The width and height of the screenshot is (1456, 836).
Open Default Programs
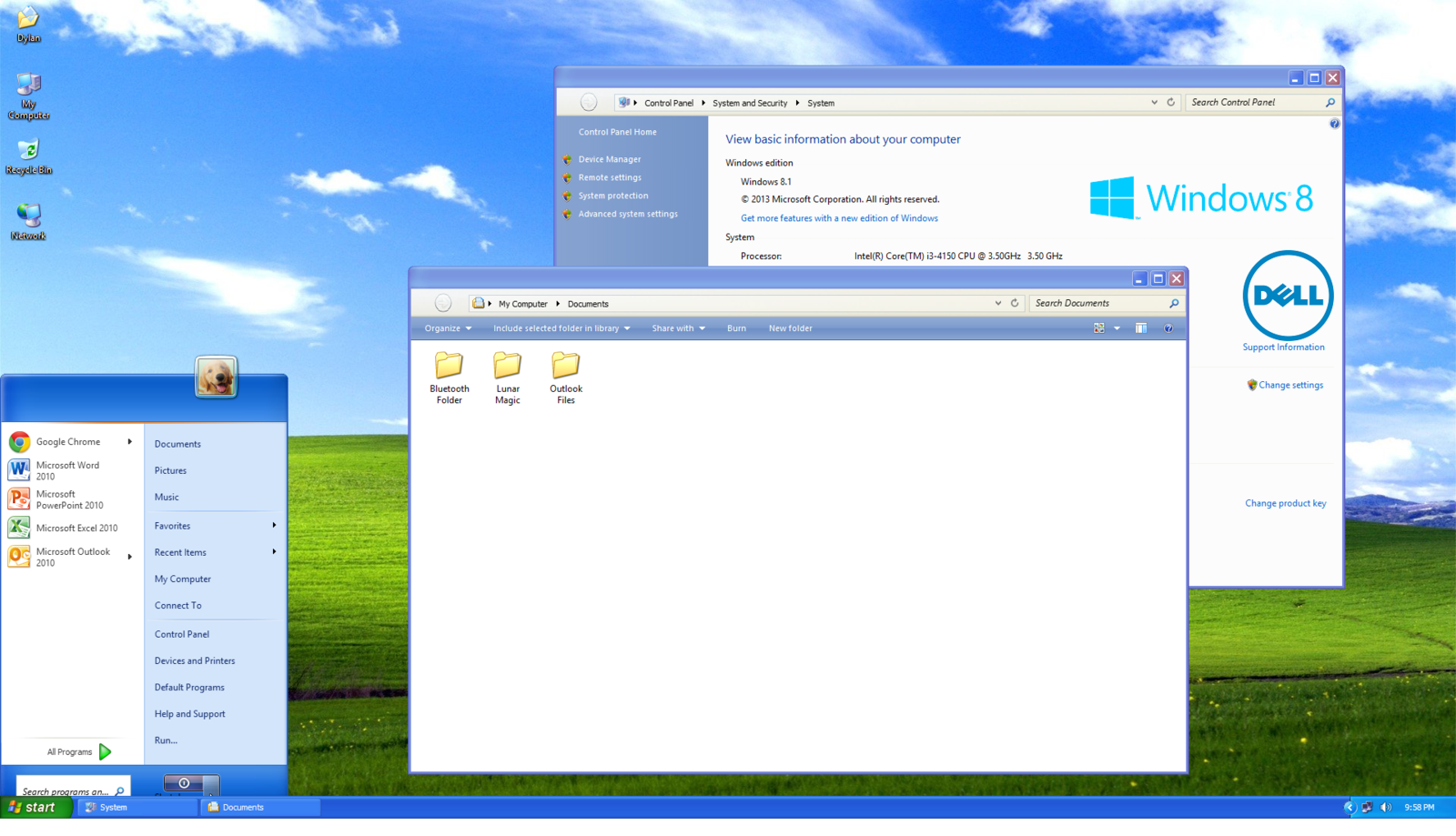point(189,687)
